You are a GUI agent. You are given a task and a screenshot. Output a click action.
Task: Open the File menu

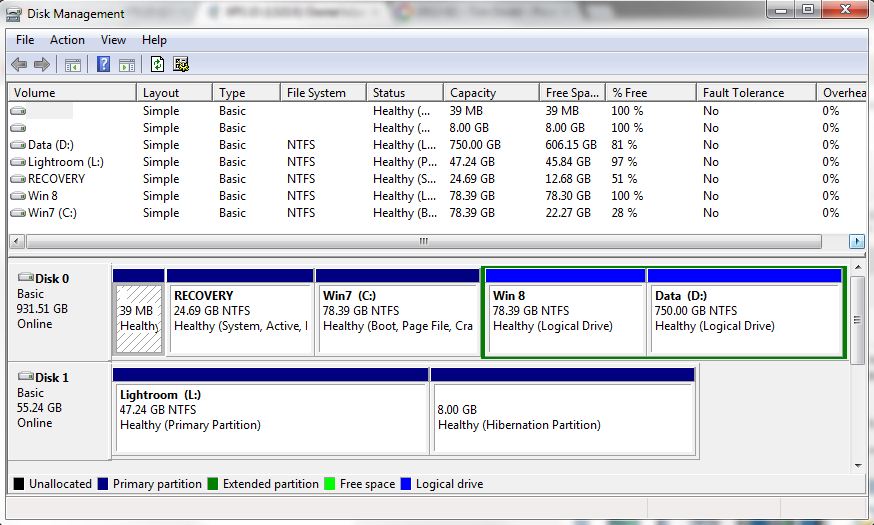click(25, 40)
